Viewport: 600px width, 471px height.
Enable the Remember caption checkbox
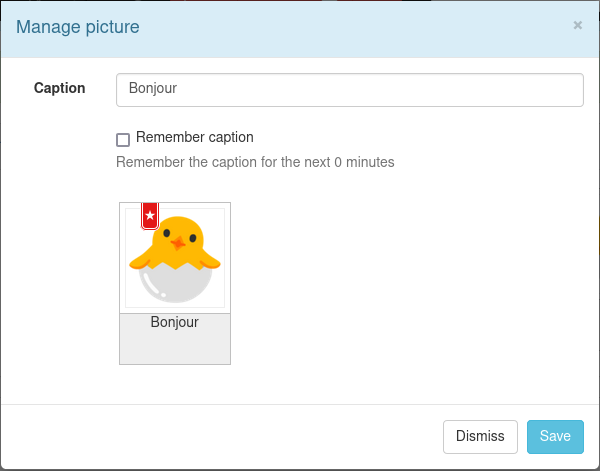[x=123, y=140]
